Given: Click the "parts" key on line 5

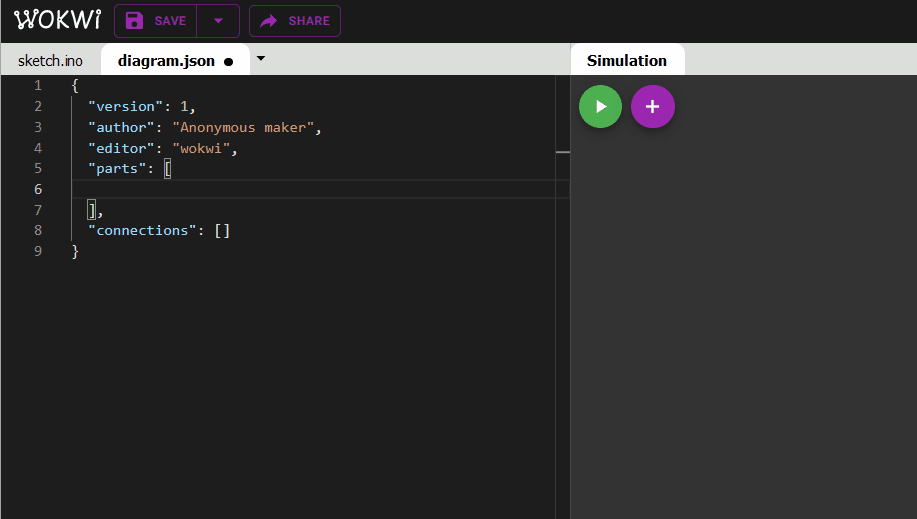Looking at the screenshot, I should pyautogui.click(x=117, y=169).
